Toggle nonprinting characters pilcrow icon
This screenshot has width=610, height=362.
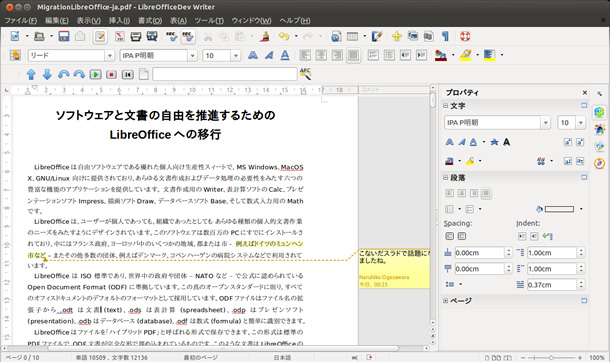[445, 36]
